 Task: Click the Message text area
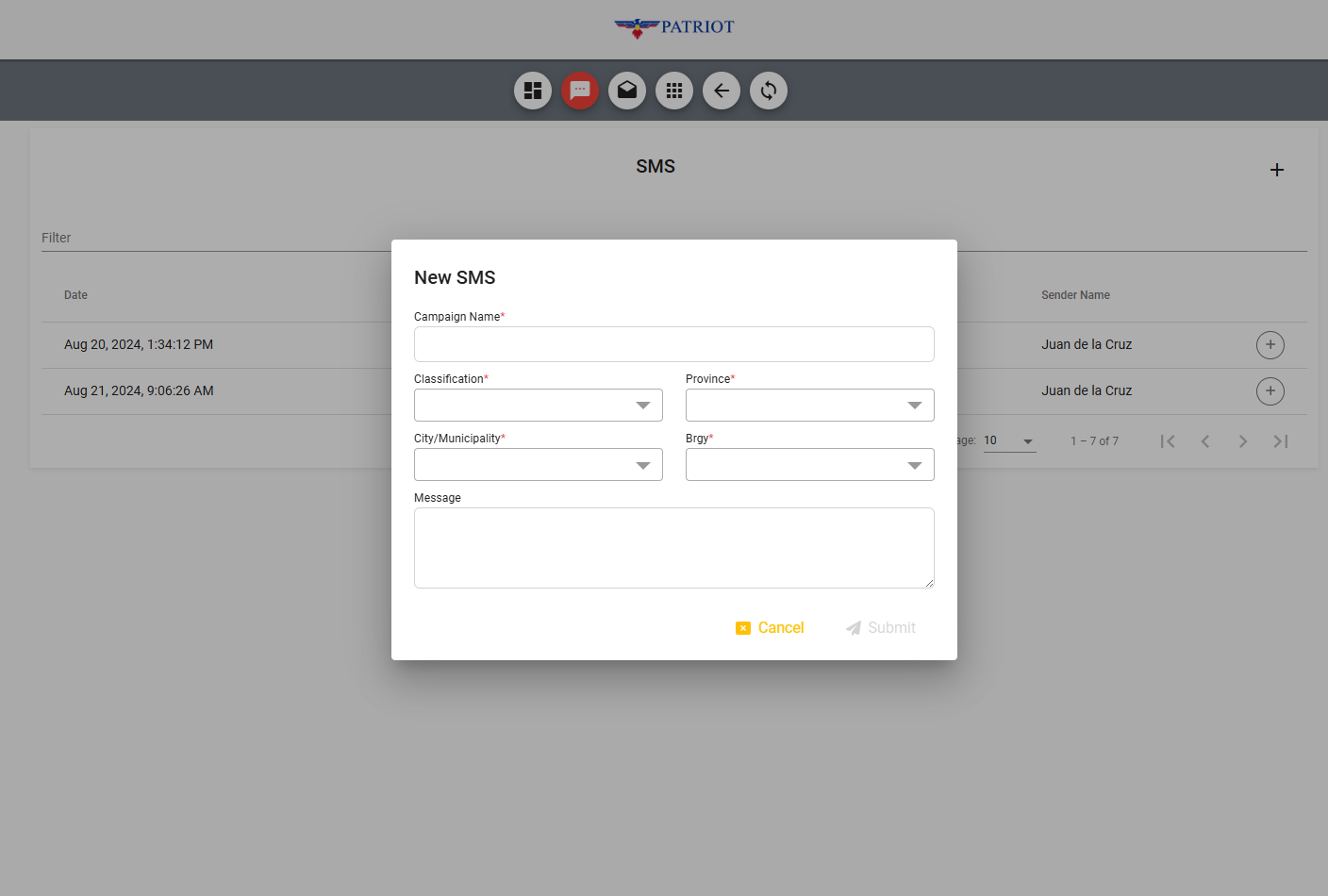[674, 548]
